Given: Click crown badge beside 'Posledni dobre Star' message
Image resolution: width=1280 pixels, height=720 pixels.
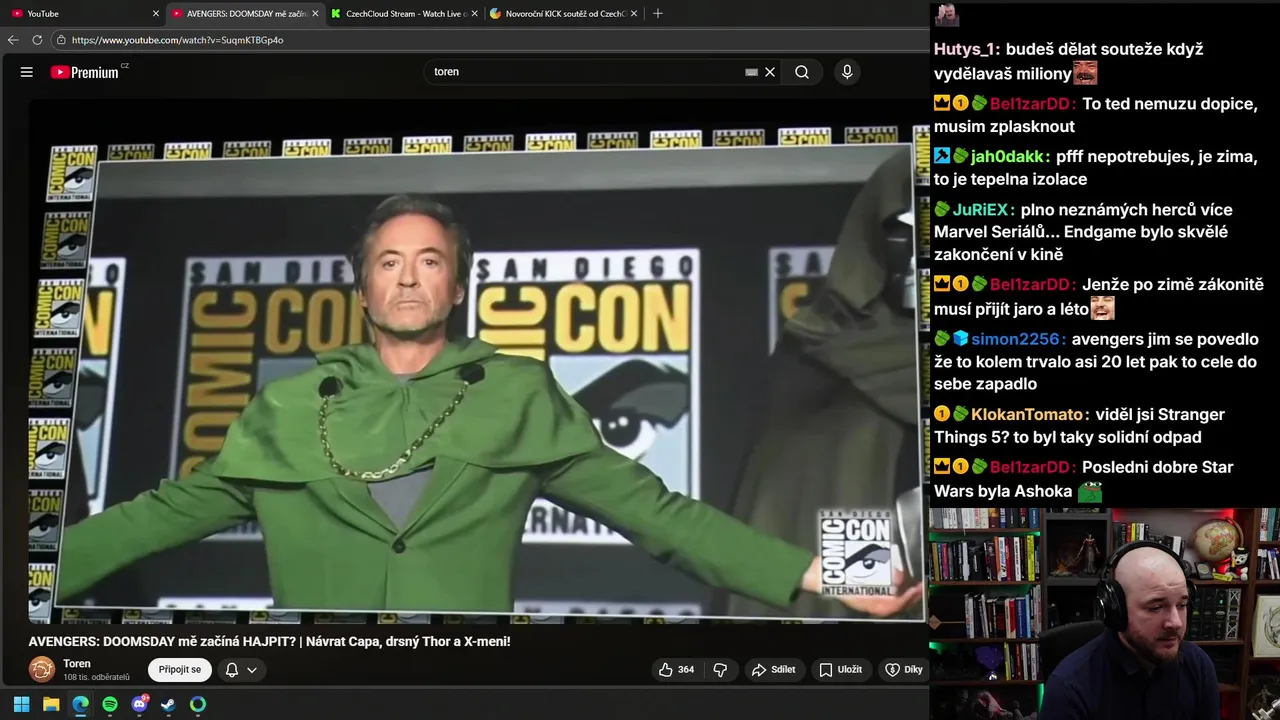Looking at the screenshot, I should [x=942, y=467].
